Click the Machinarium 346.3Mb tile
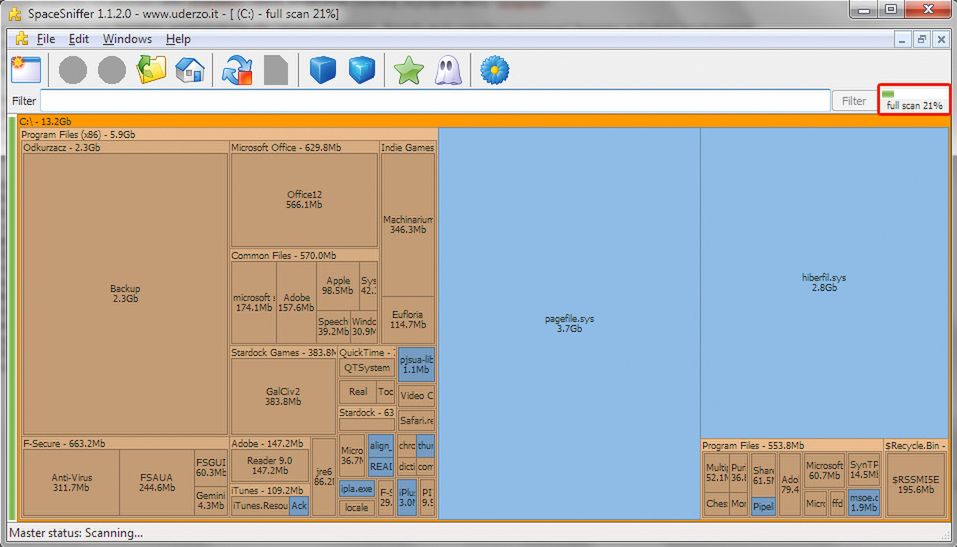Viewport: 957px width, 547px height. [408, 225]
